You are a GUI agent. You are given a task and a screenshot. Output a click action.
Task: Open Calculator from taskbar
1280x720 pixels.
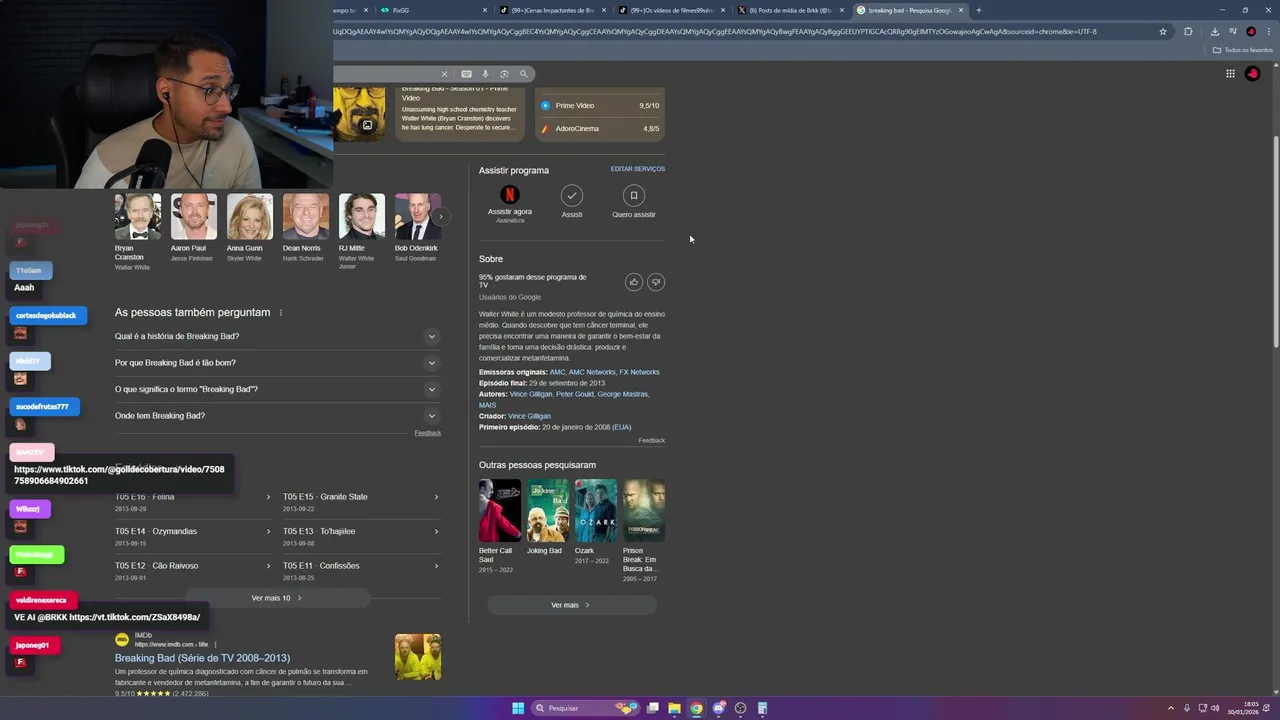point(762,708)
